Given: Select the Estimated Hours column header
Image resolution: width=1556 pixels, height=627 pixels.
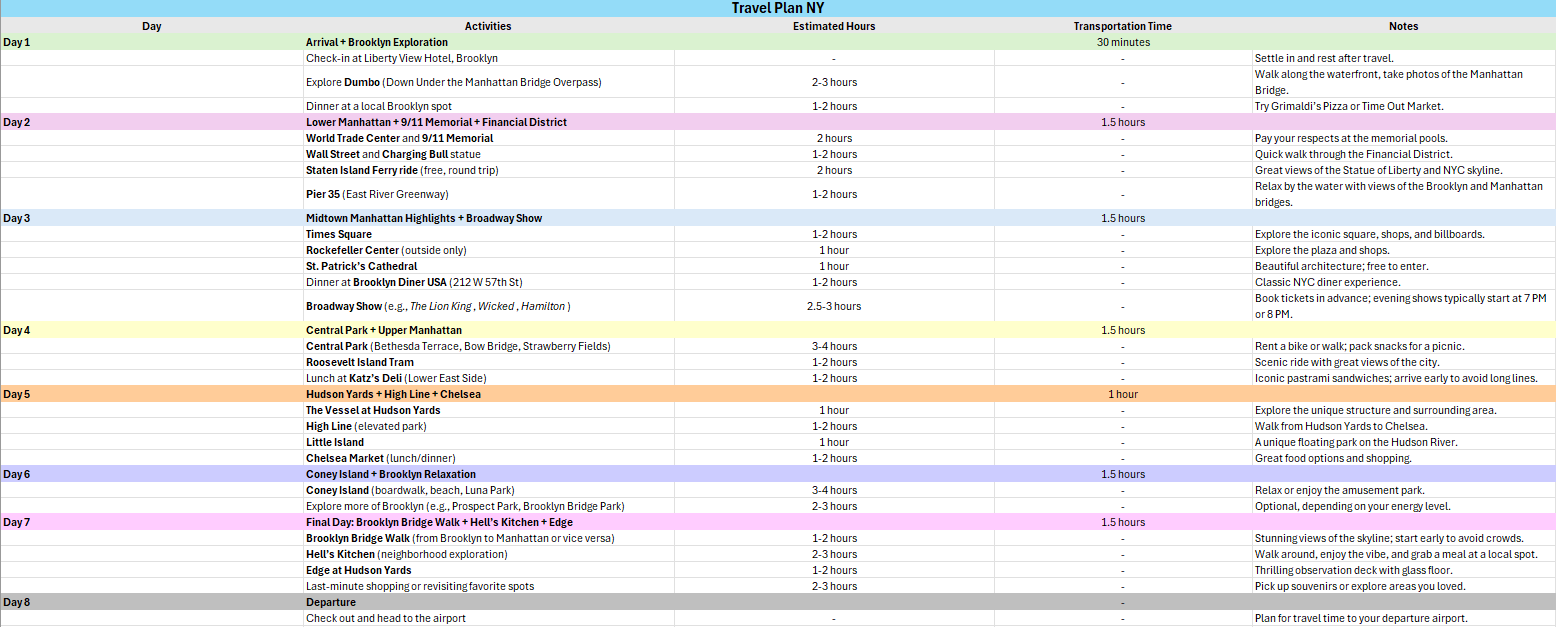Looking at the screenshot, I should coord(834,26).
